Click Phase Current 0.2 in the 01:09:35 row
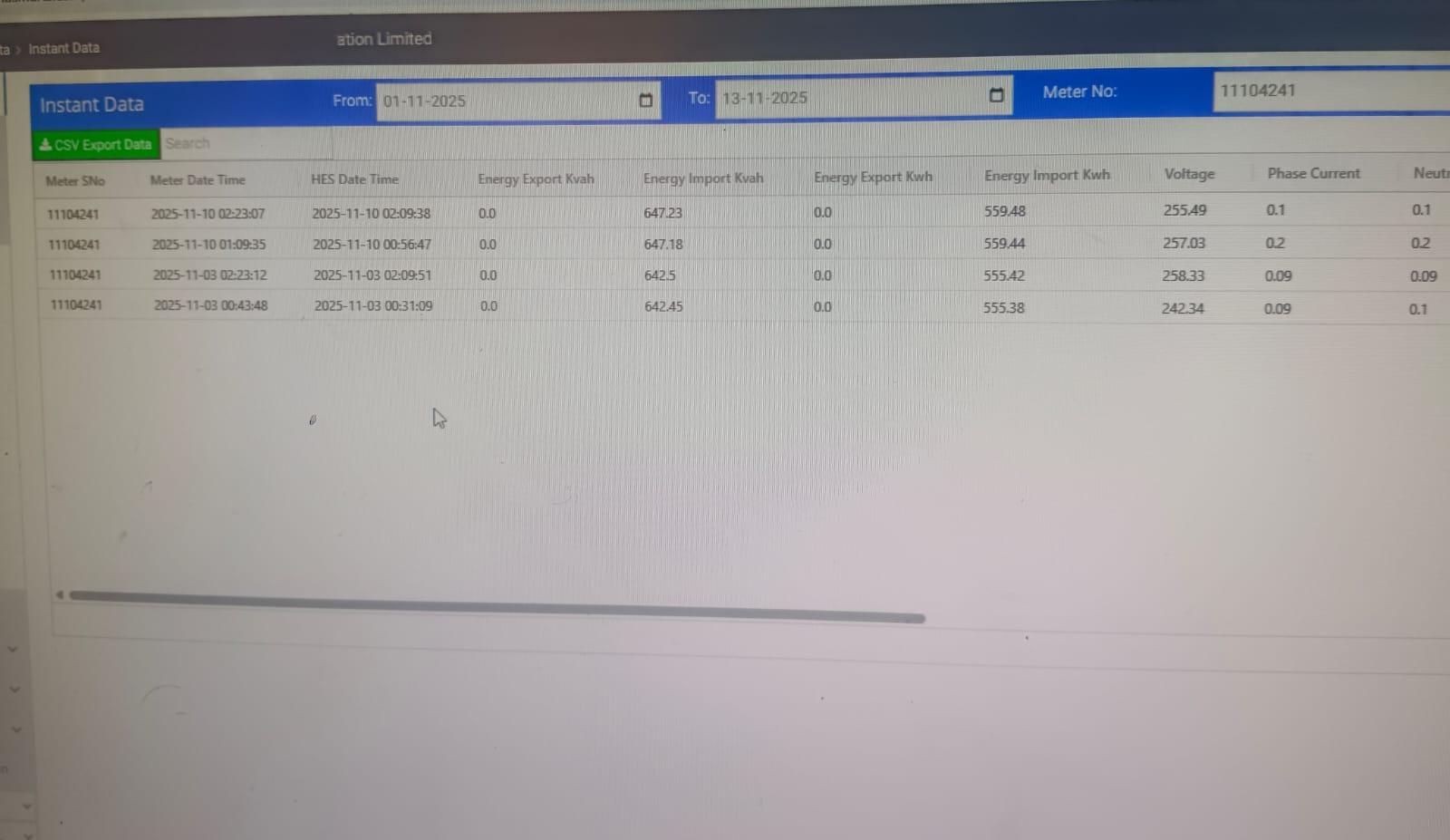This screenshot has width=1450, height=840. click(1275, 243)
